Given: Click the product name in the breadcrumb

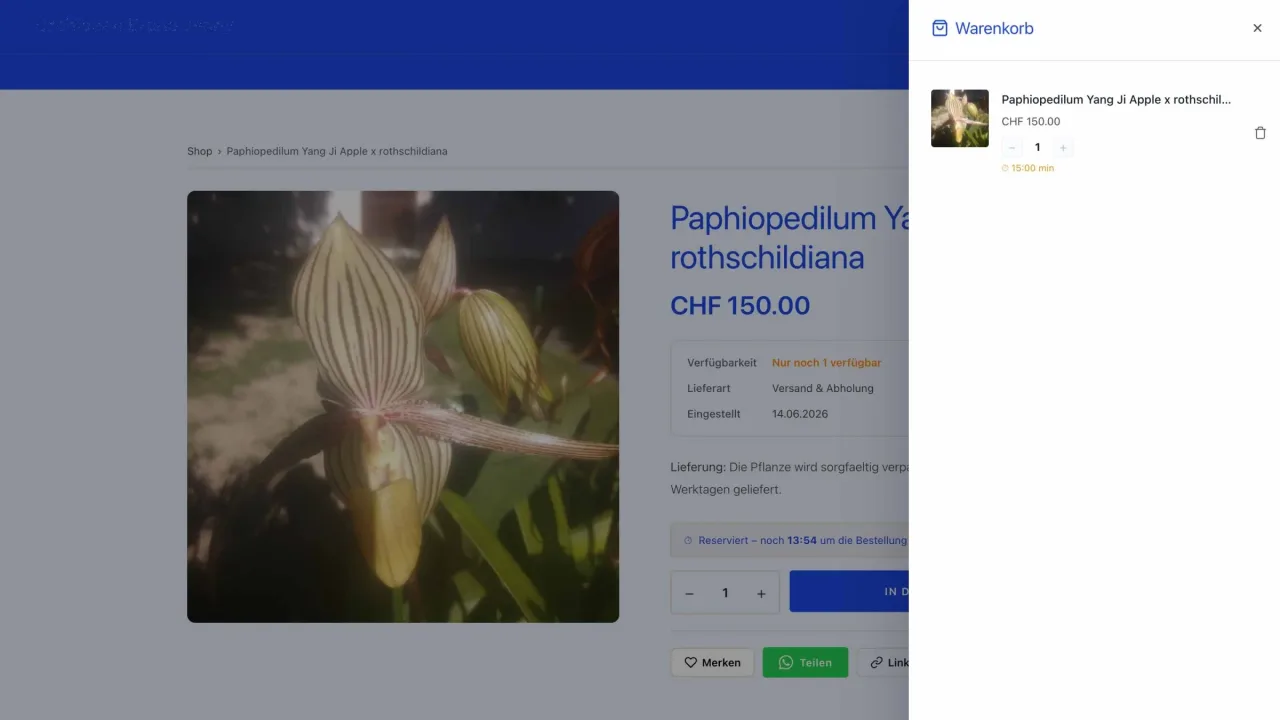Looking at the screenshot, I should pos(337,151).
